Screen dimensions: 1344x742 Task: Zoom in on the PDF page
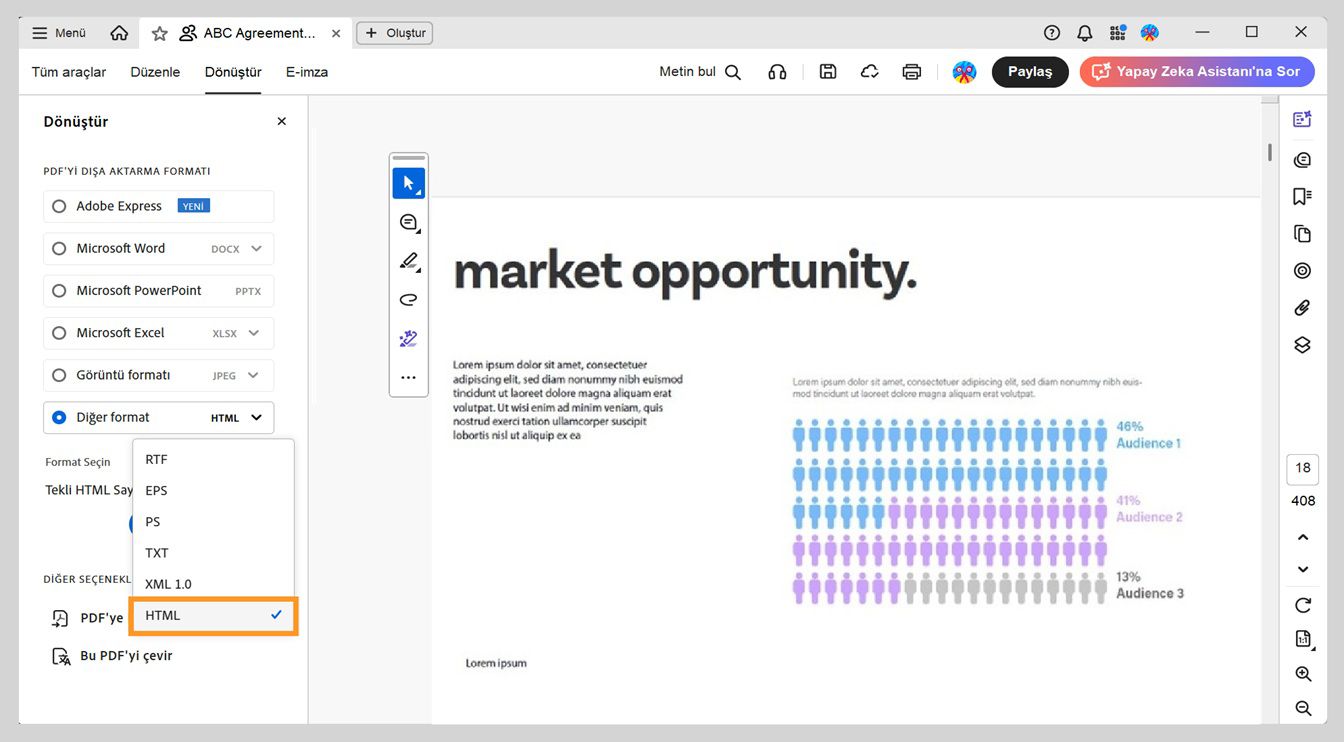pos(1302,673)
